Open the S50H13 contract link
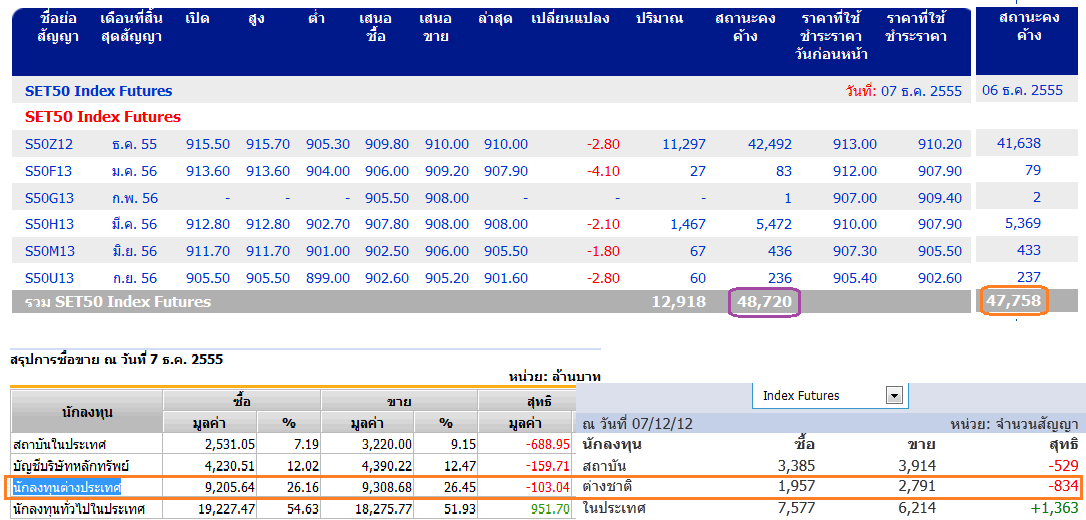This screenshot has width=1086, height=520. point(49,224)
